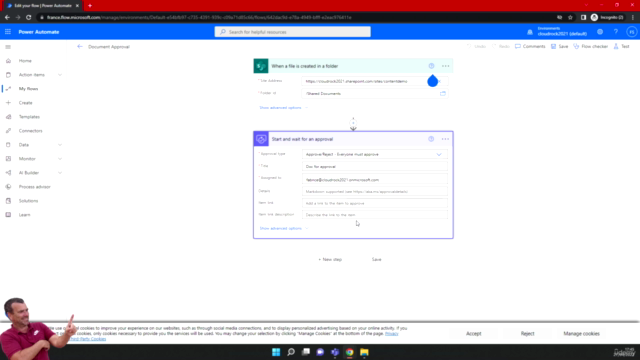Image resolution: width=640 pixels, height=360 pixels.
Task: Open the Approval type dropdown
Action: (x=375, y=155)
